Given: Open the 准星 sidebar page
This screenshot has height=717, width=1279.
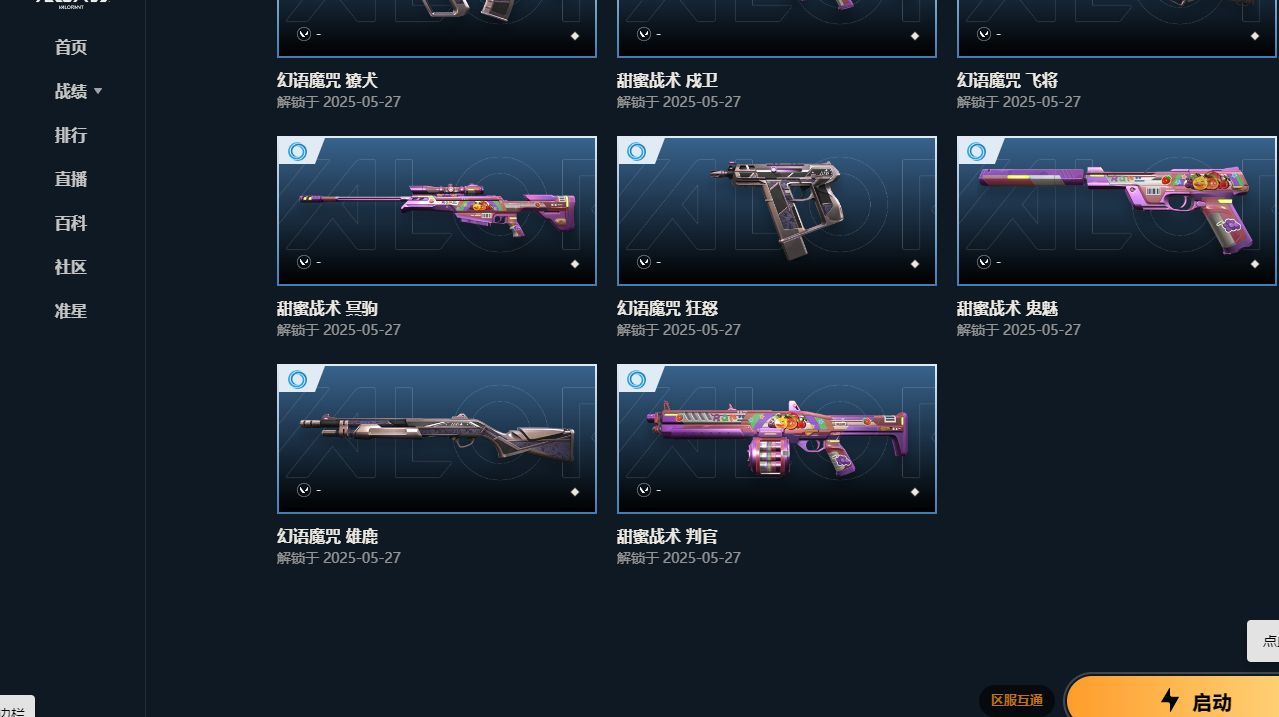Looking at the screenshot, I should pyautogui.click(x=71, y=311).
